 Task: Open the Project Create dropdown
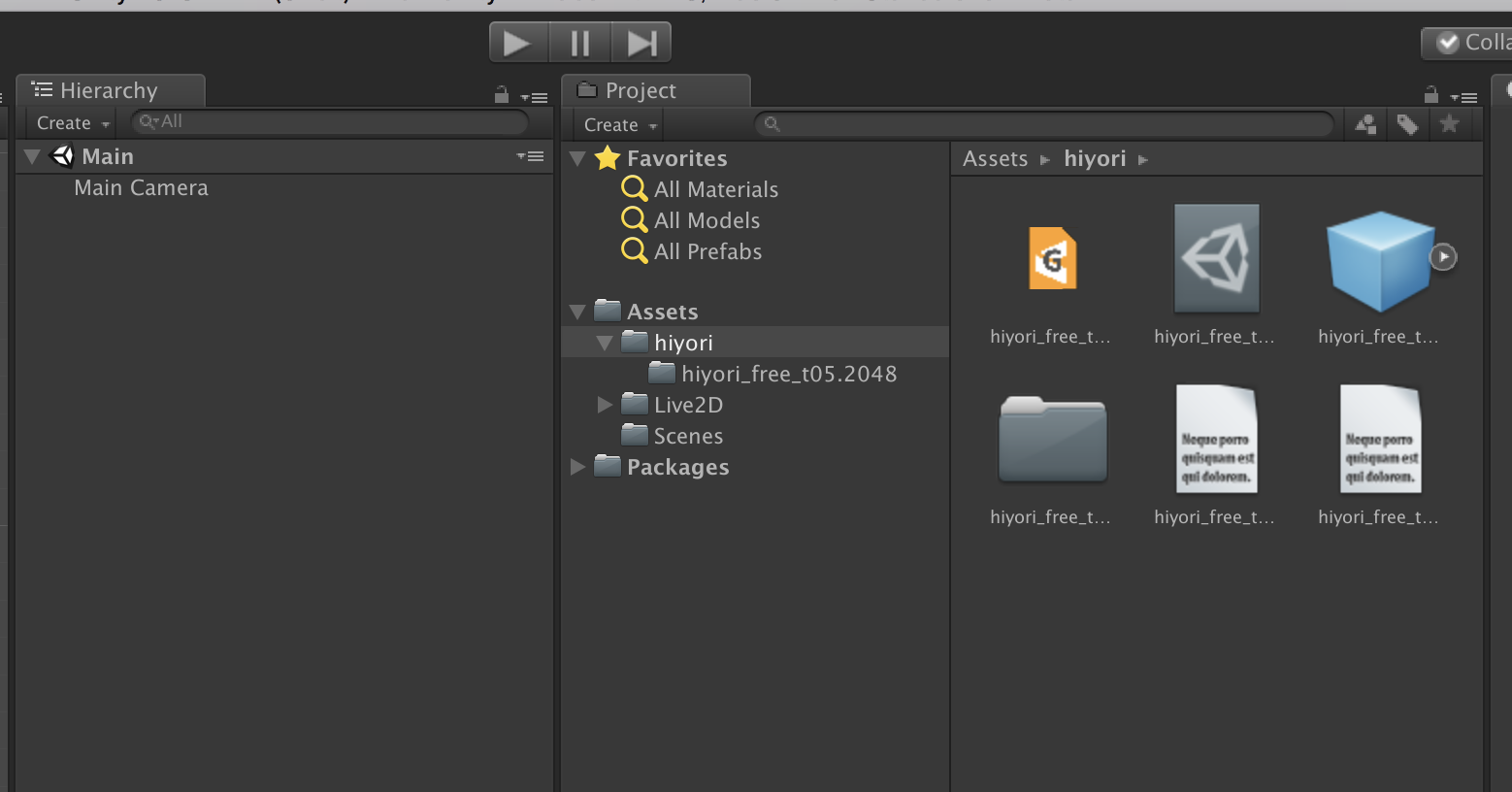(620, 125)
